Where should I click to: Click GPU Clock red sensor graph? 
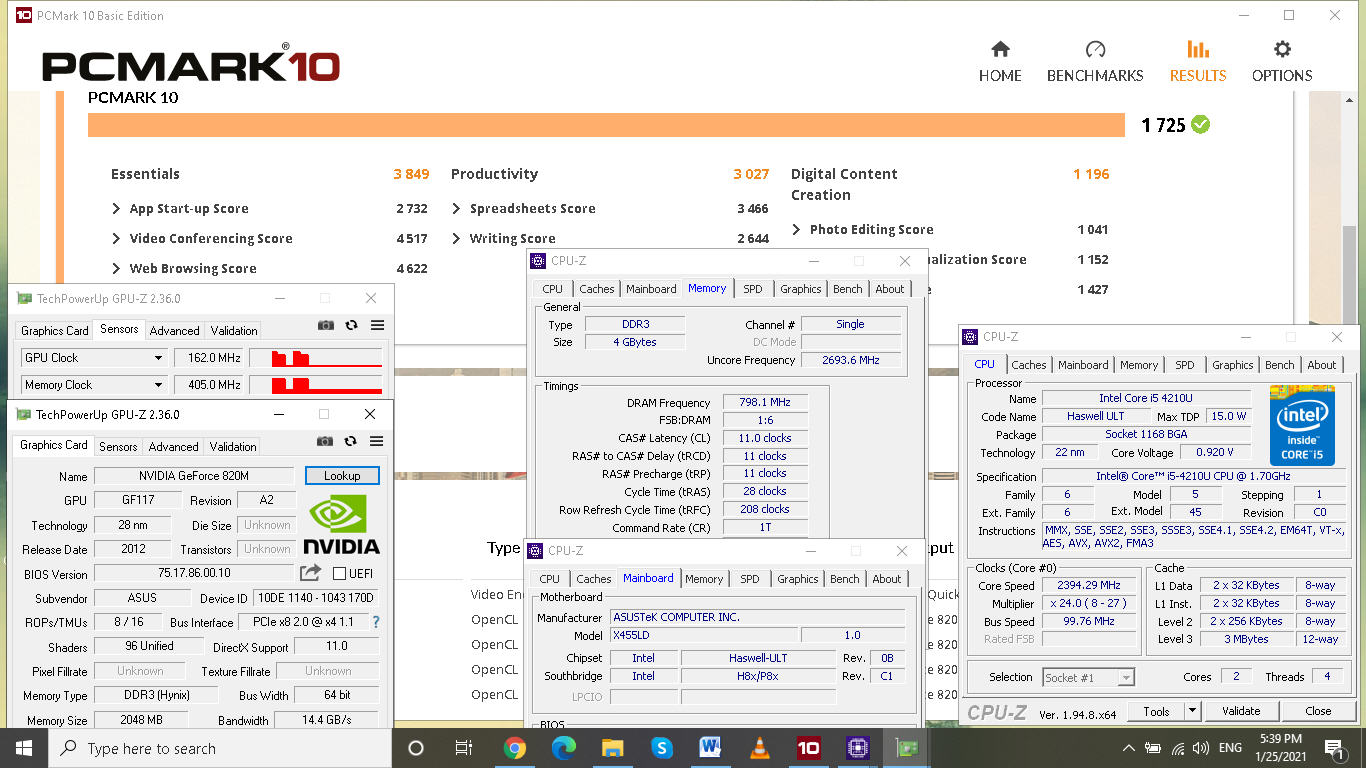315,358
